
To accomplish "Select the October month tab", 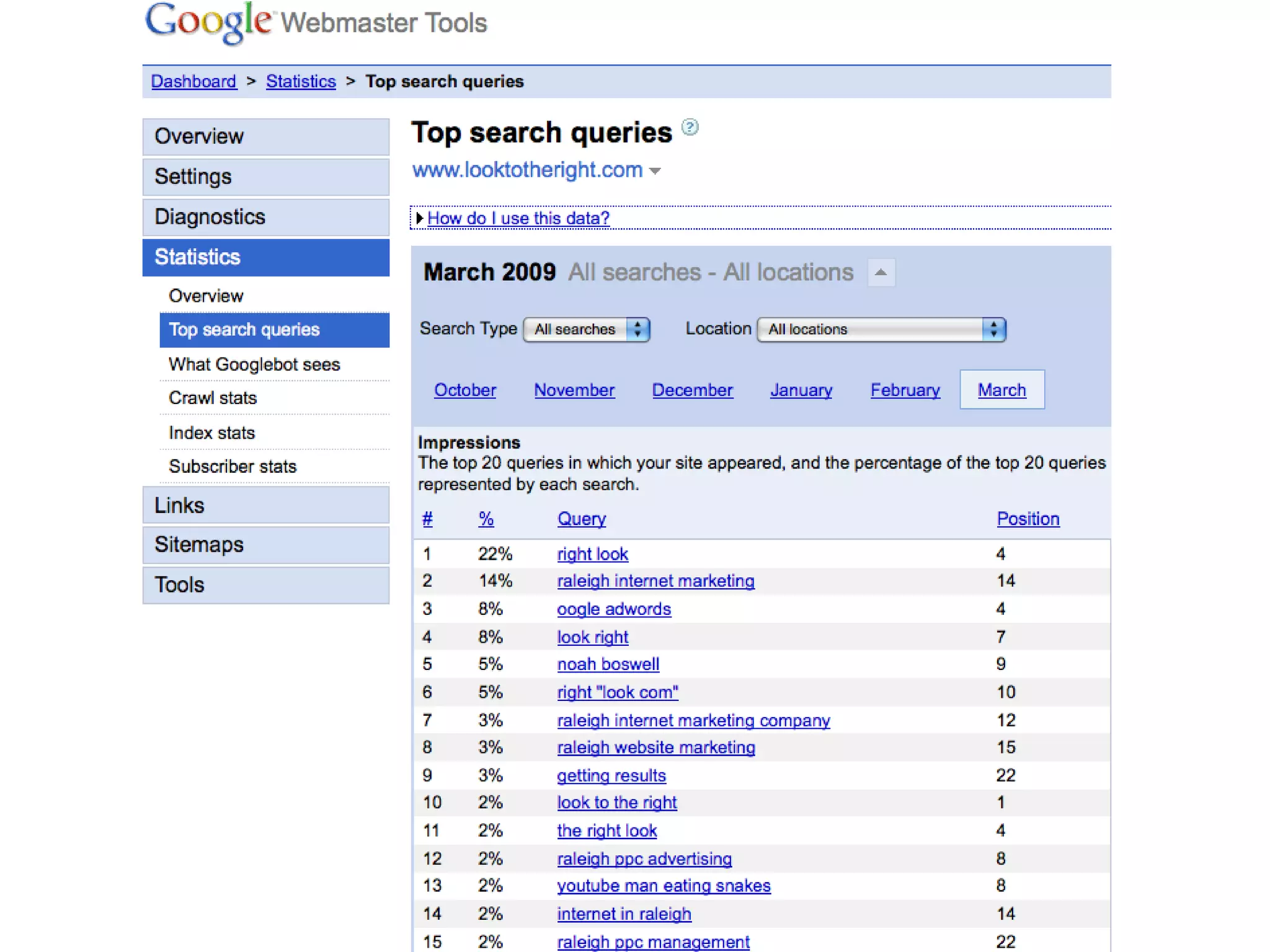I will tap(464, 390).
